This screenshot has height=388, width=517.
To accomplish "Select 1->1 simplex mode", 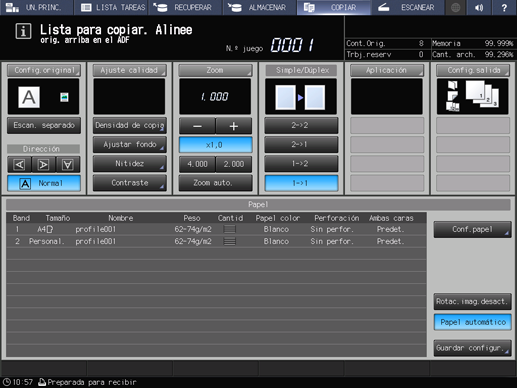I will pyautogui.click(x=301, y=183).
